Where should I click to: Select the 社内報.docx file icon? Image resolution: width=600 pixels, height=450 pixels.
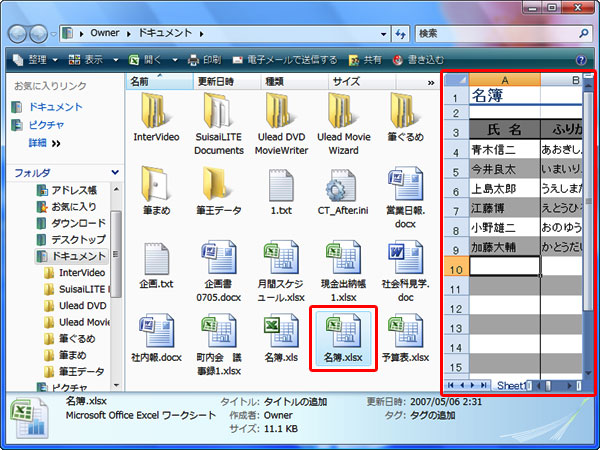156,331
